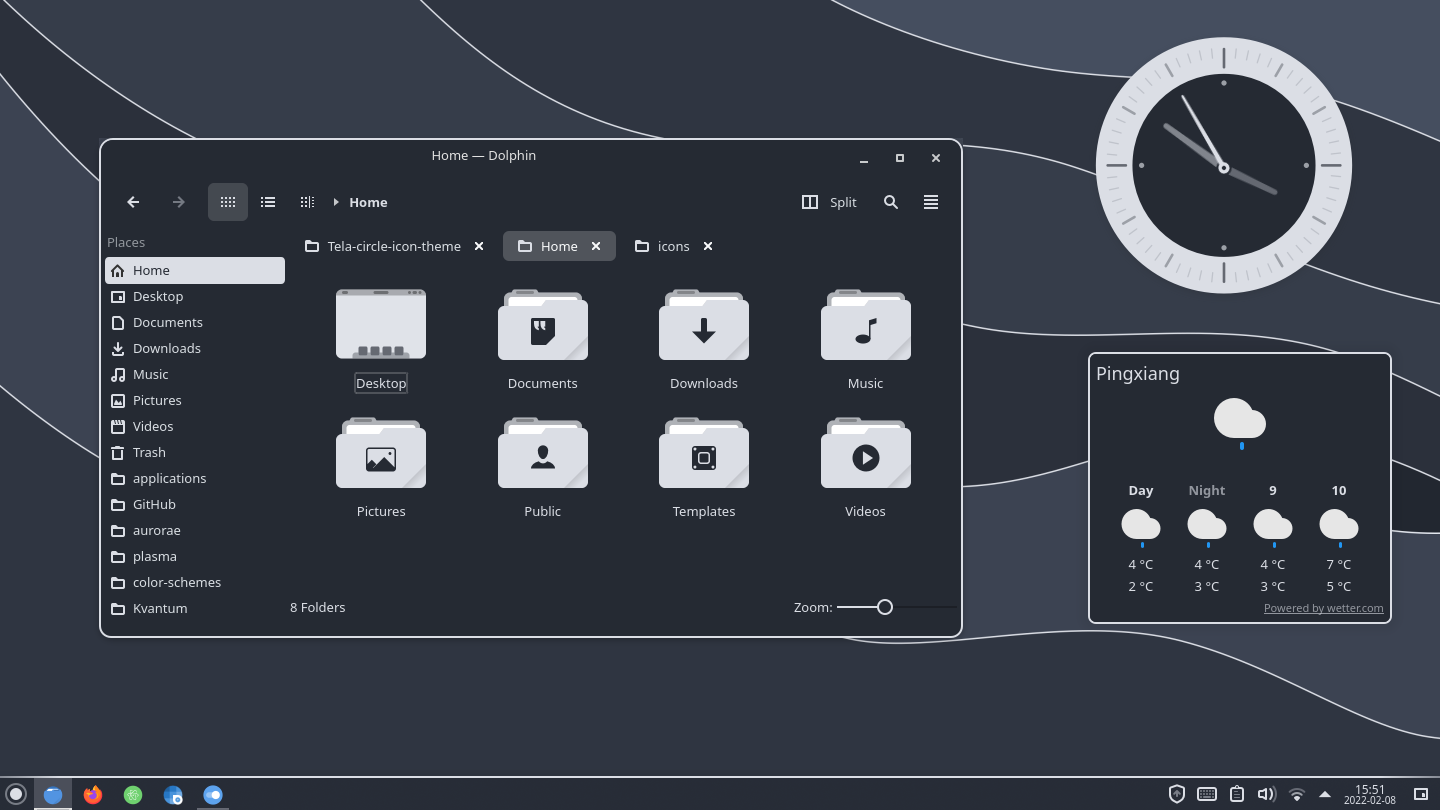Click the analog clock widget

point(1224,166)
